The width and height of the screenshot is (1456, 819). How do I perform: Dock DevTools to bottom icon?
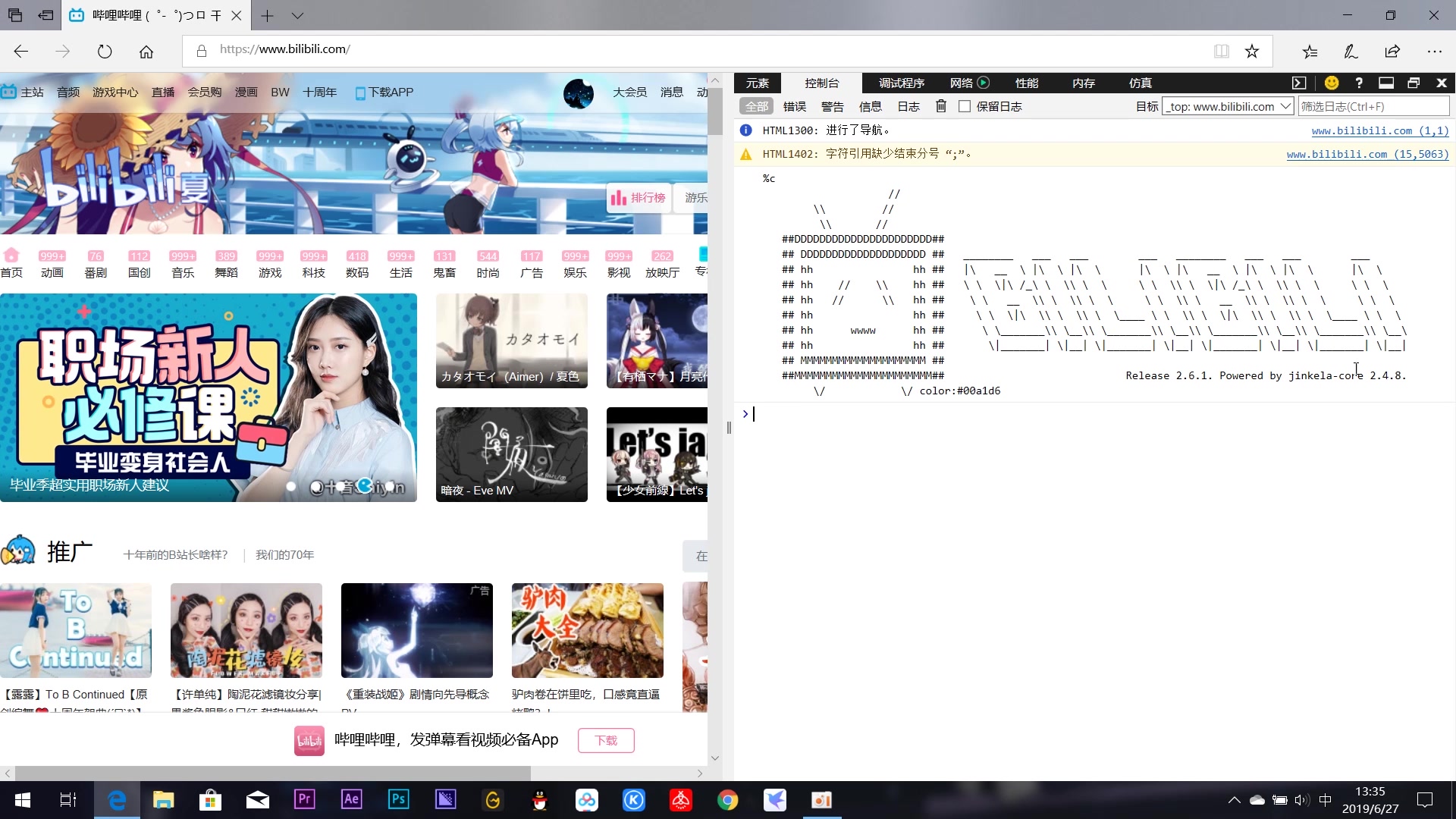(1386, 83)
